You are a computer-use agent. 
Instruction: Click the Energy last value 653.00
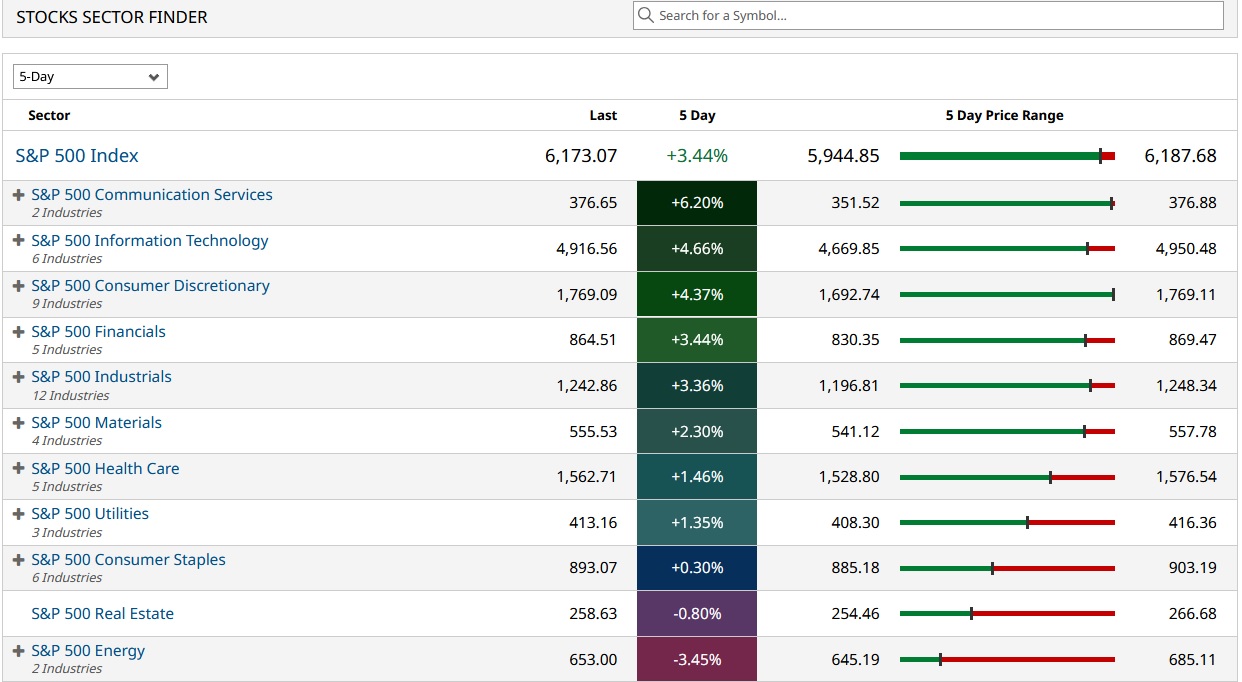pyautogui.click(x=594, y=660)
